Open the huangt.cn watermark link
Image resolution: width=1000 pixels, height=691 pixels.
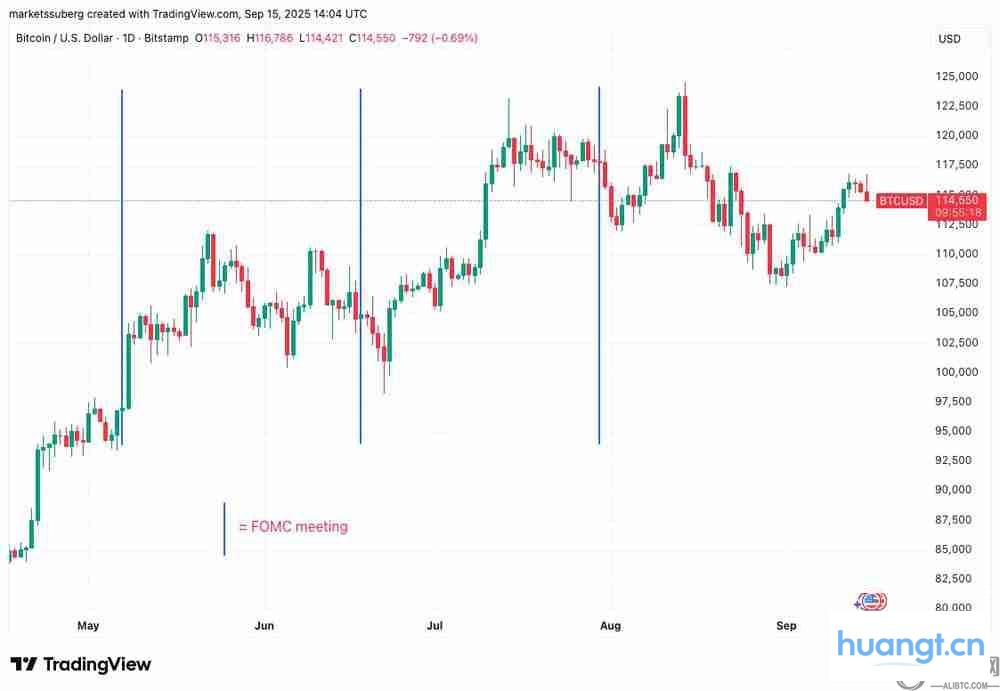coord(910,649)
